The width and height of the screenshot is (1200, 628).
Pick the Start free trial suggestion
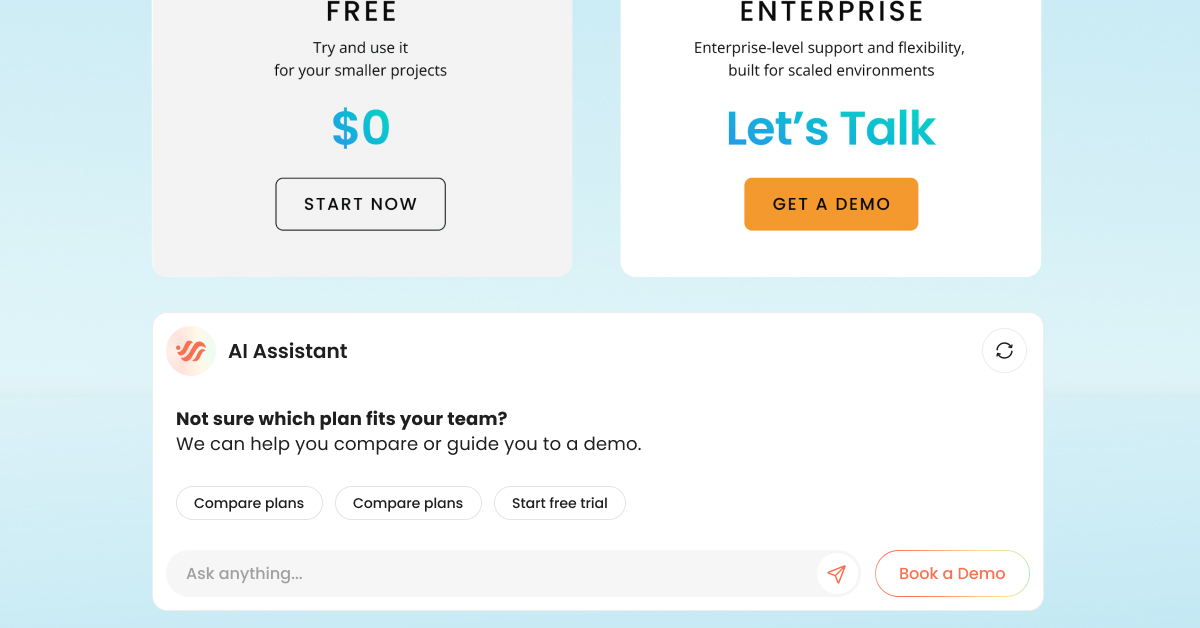pos(559,503)
